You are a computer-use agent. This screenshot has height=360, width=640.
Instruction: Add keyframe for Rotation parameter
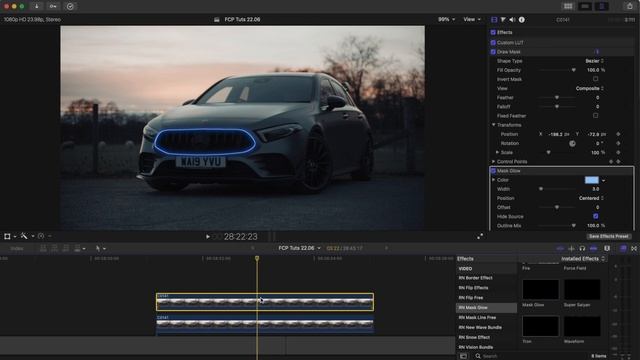pyautogui.click(x=618, y=143)
